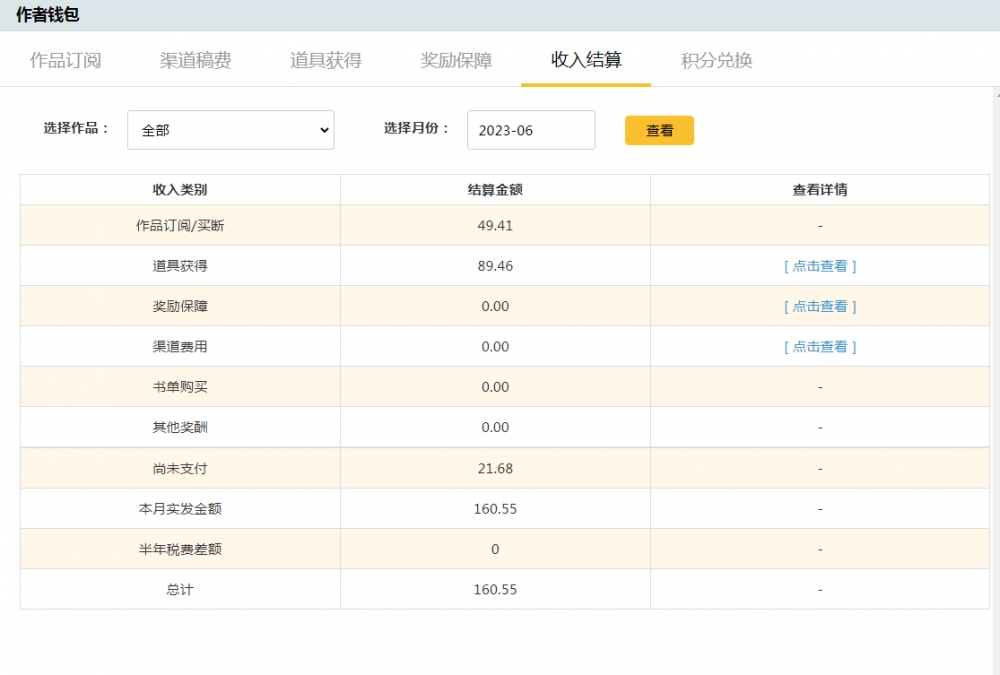The height and width of the screenshot is (675, 1000).
Task: Go to the 道具获得 tab
Action: click(x=325, y=60)
